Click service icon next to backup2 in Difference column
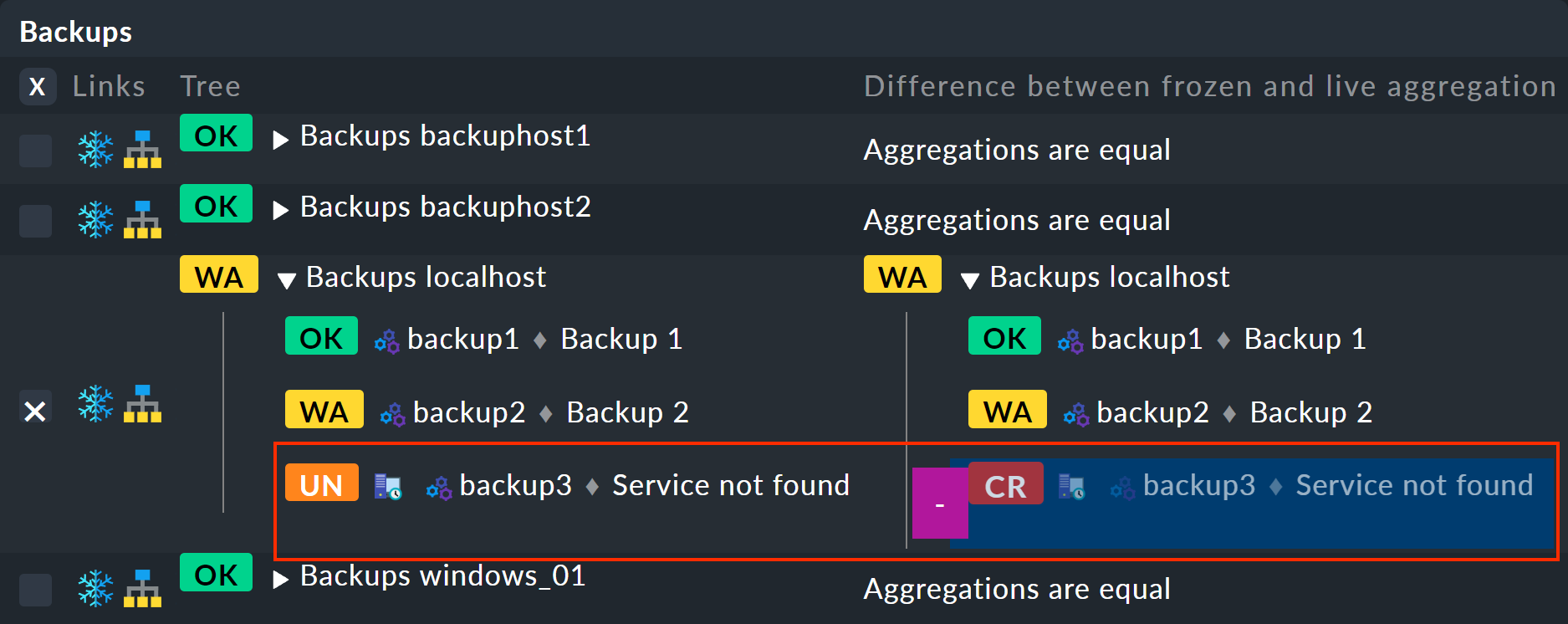The image size is (1568, 624). tap(1075, 414)
